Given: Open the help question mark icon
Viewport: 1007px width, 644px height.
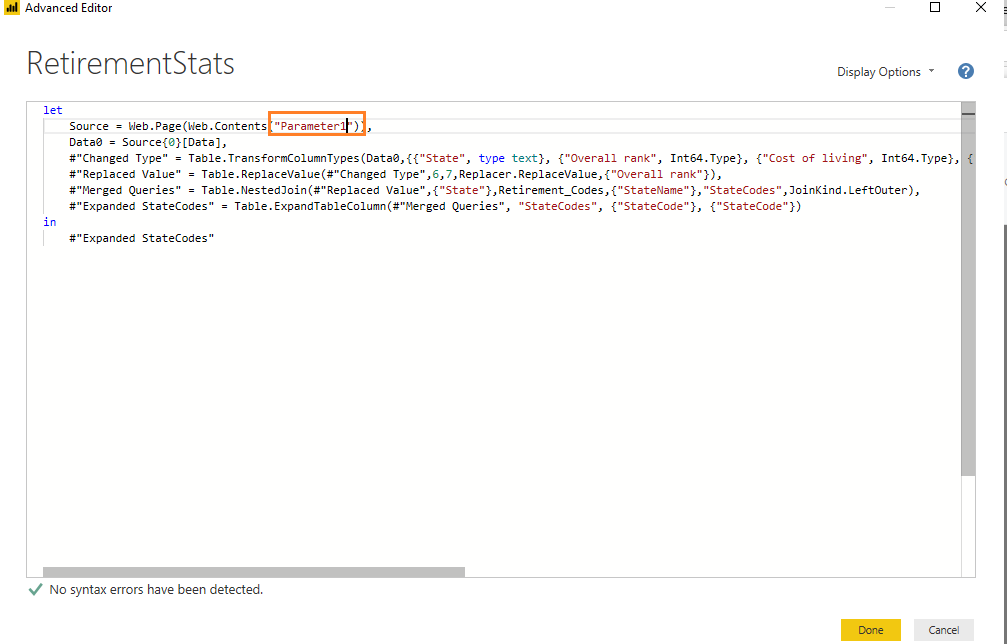Looking at the screenshot, I should pos(965,71).
